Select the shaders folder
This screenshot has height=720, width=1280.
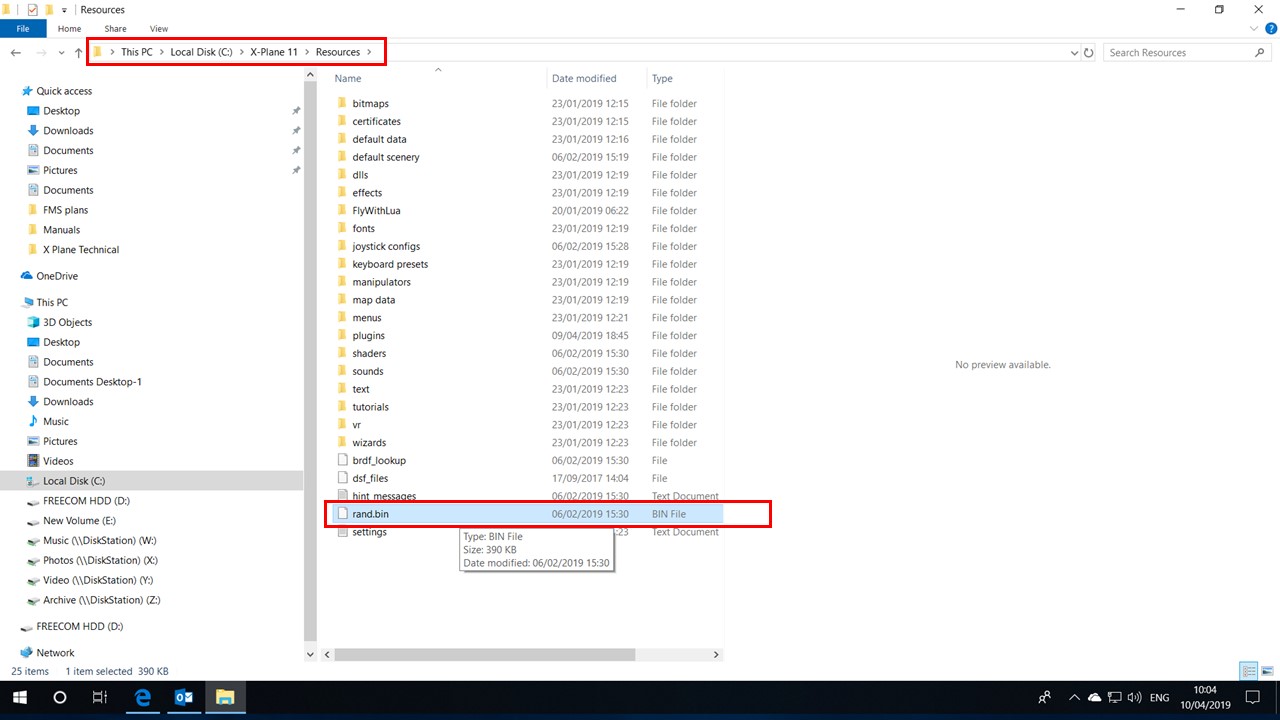tap(368, 353)
